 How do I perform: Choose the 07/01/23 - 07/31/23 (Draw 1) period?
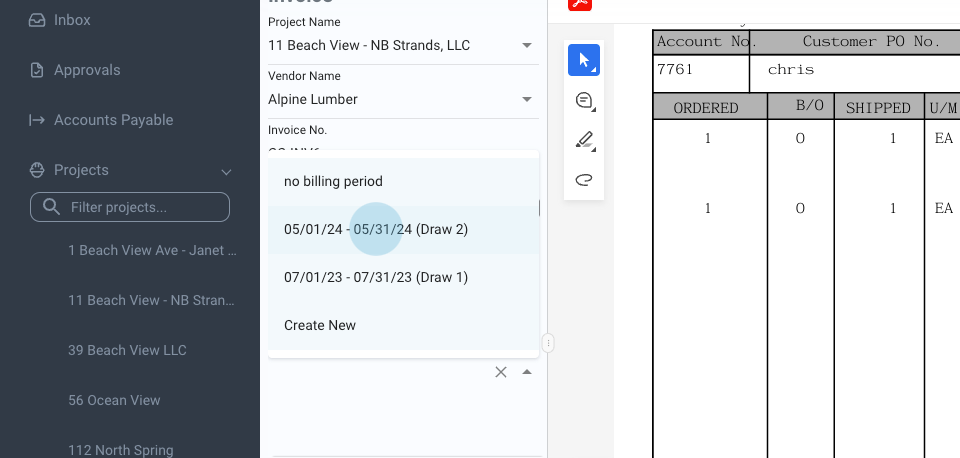tap(376, 277)
